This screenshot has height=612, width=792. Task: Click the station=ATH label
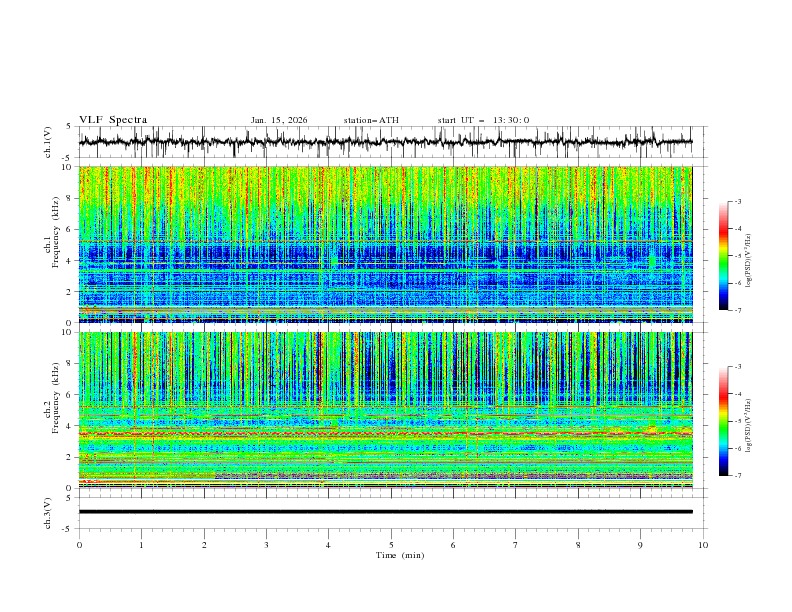point(371,120)
